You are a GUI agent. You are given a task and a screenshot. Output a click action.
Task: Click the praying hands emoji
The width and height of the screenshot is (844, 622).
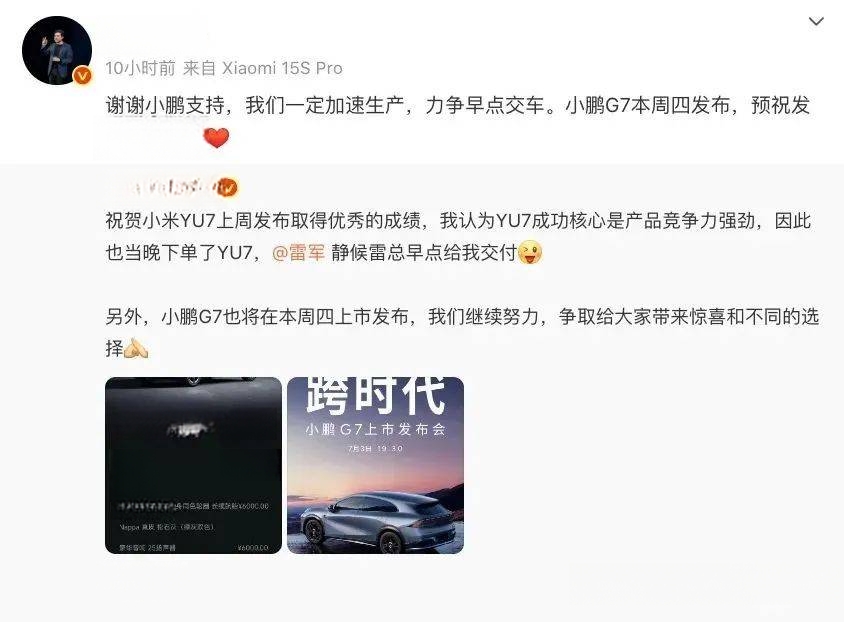tap(136, 349)
